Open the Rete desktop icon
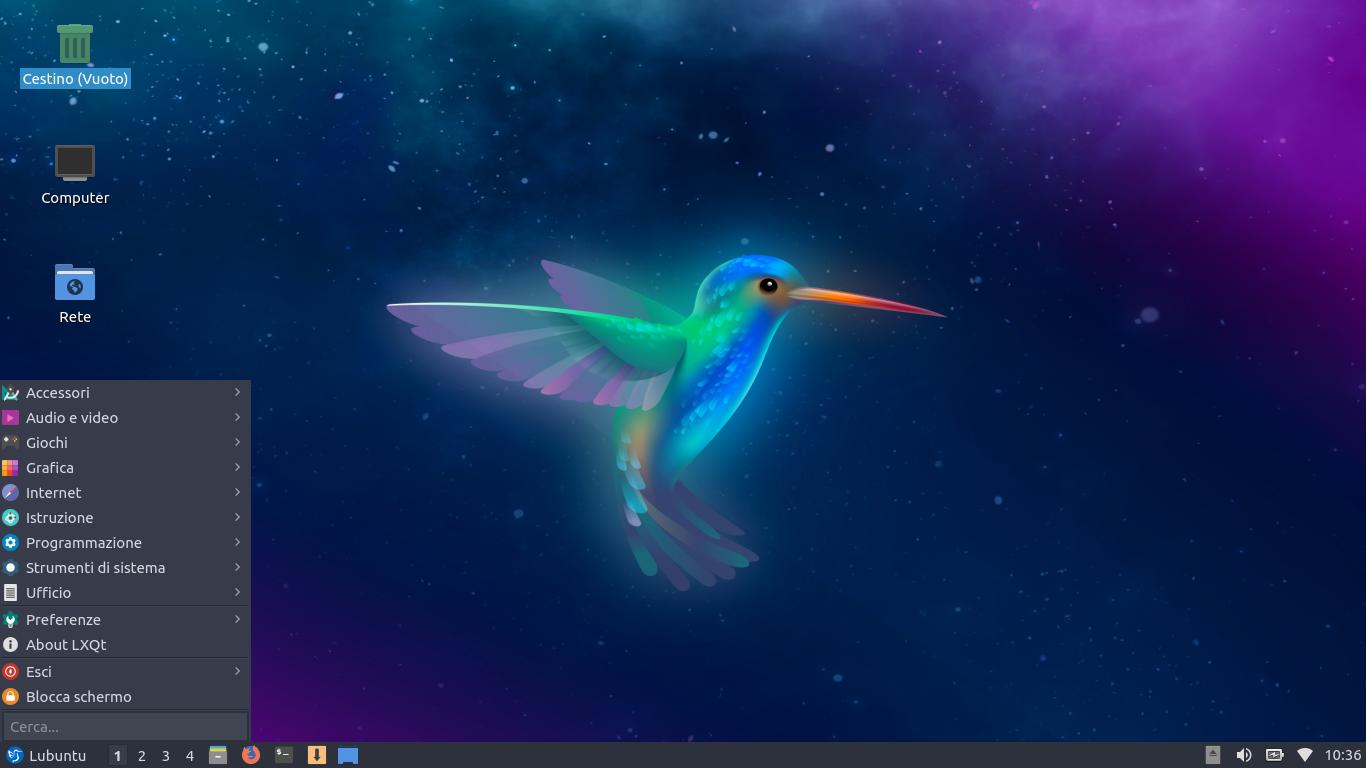The height and width of the screenshot is (768, 1366). (74, 283)
